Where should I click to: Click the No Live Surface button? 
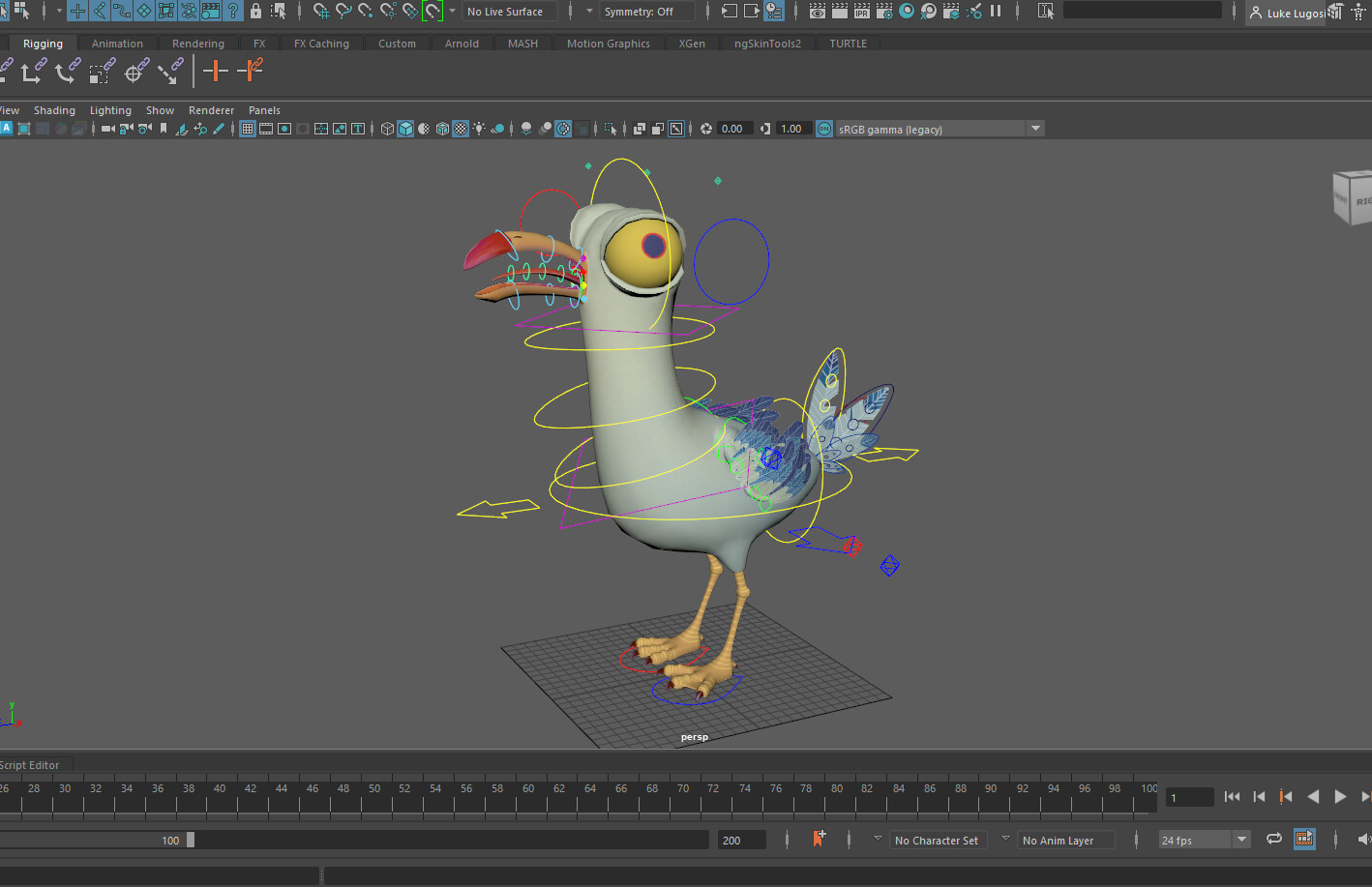(510, 12)
